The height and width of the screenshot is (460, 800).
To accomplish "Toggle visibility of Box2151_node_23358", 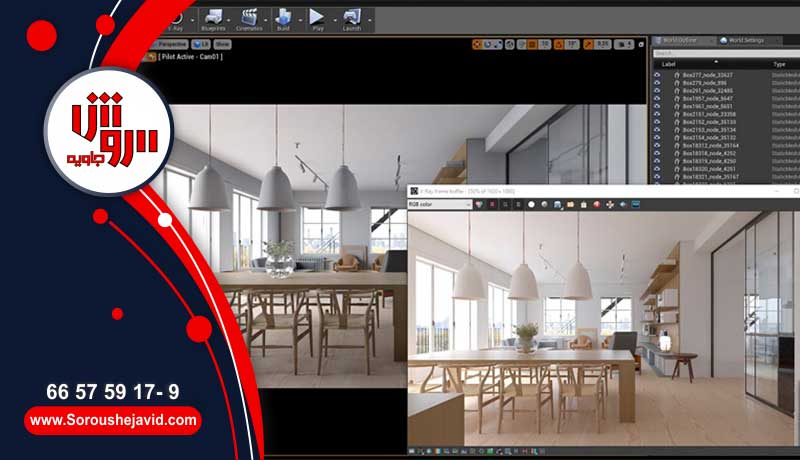I will click(x=657, y=115).
